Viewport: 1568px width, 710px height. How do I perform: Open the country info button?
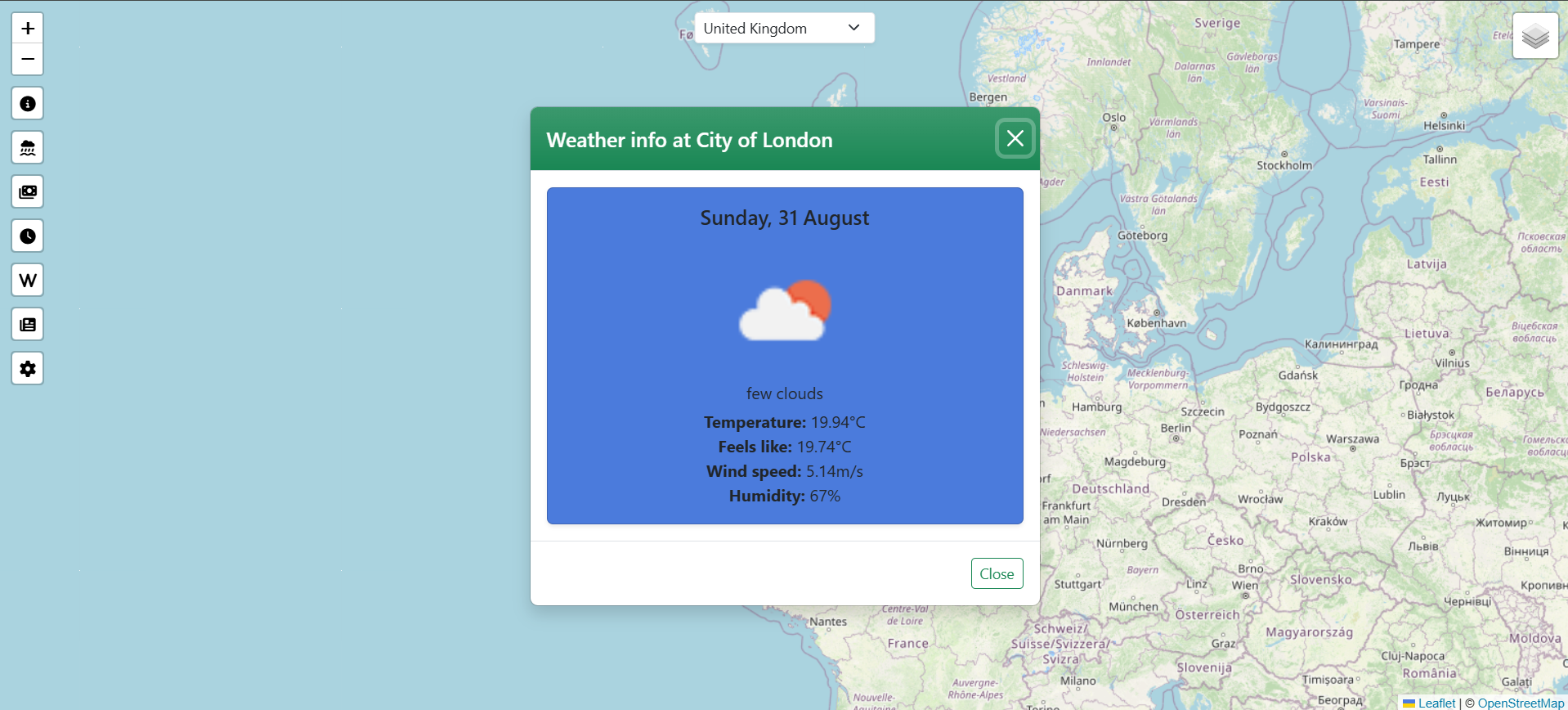pyautogui.click(x=28, y=104)
